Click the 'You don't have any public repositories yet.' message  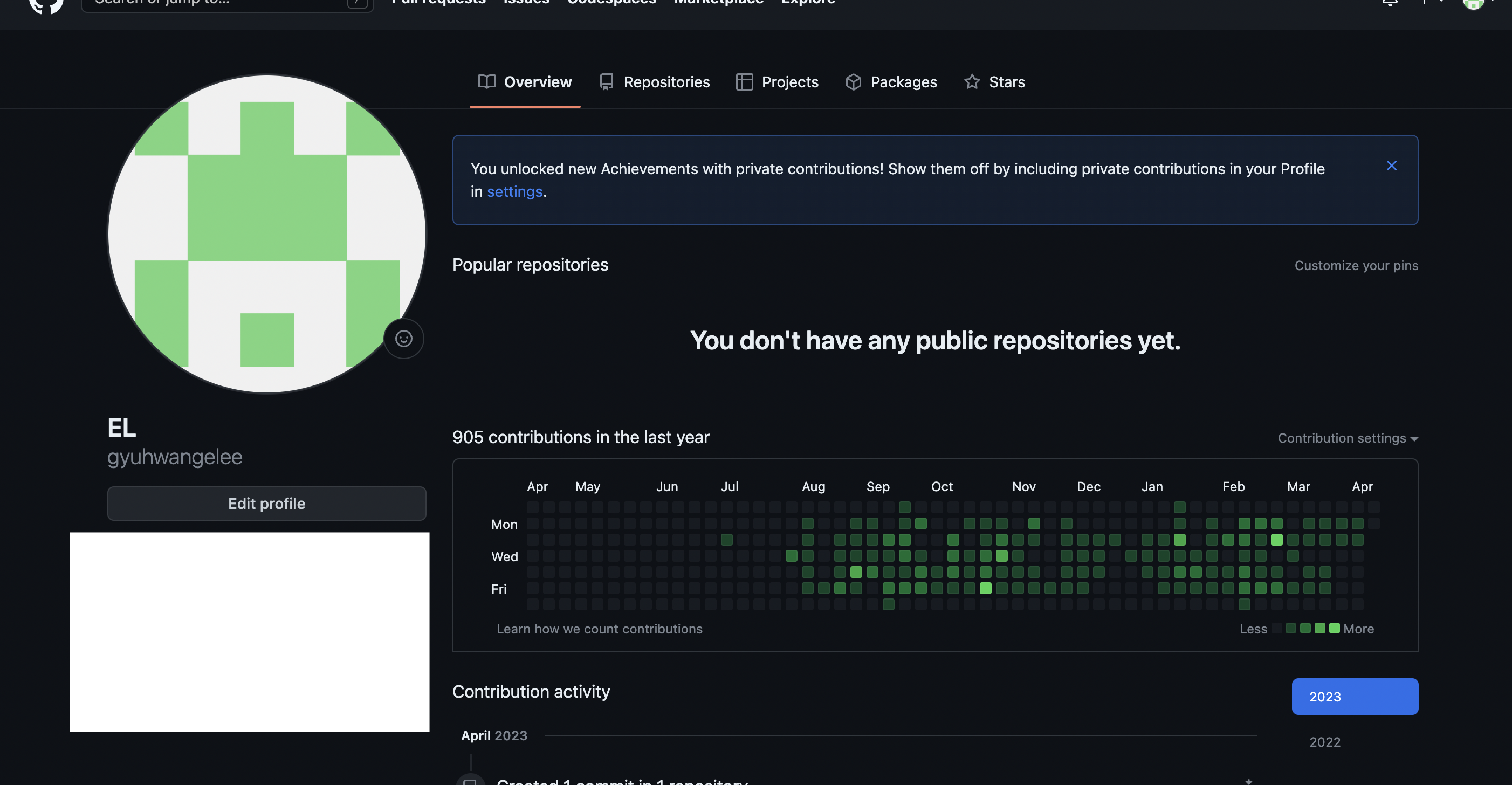click(935, 341)
